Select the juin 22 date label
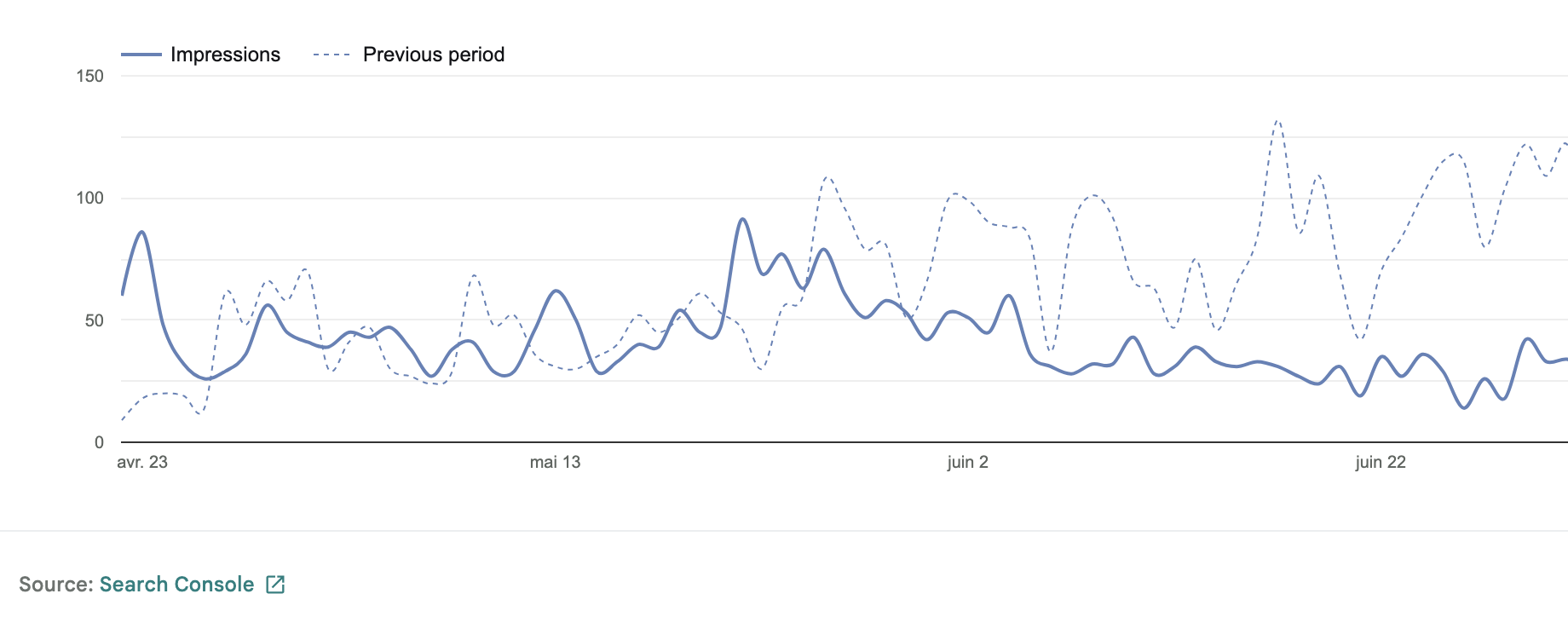 [1380, 462]
